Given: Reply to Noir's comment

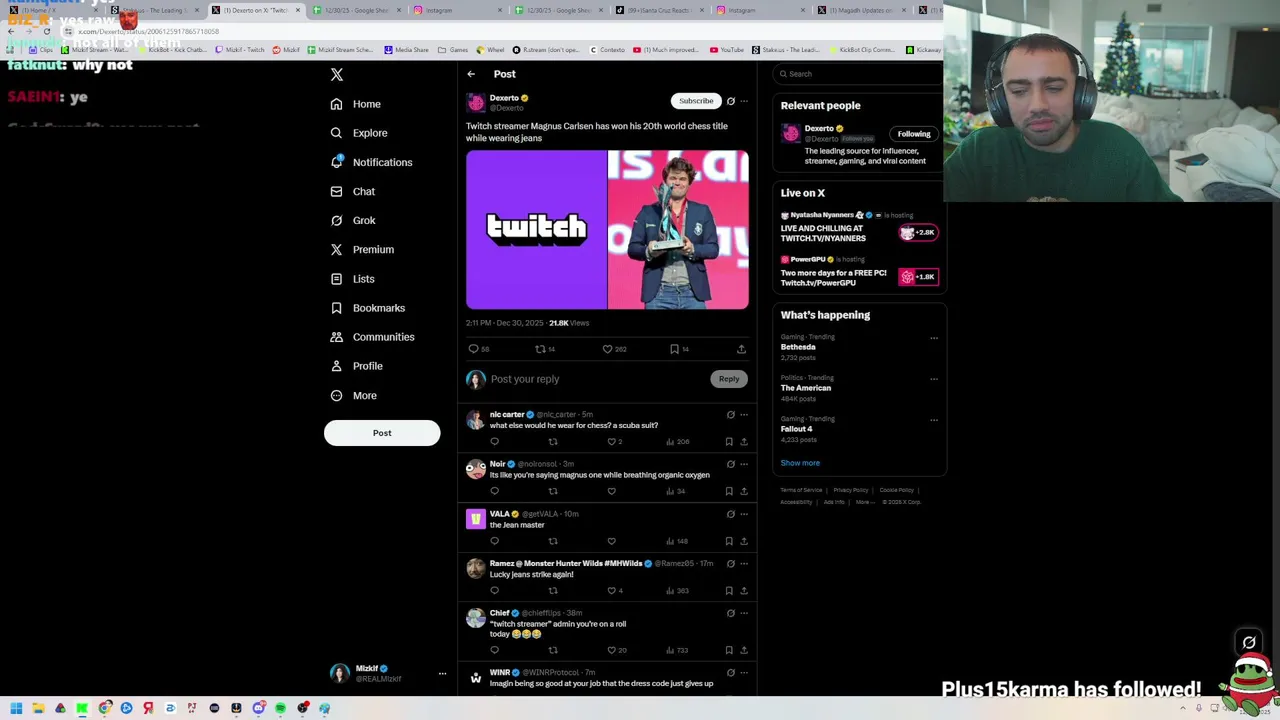Looking at the screenshot, I should [494, 491].
